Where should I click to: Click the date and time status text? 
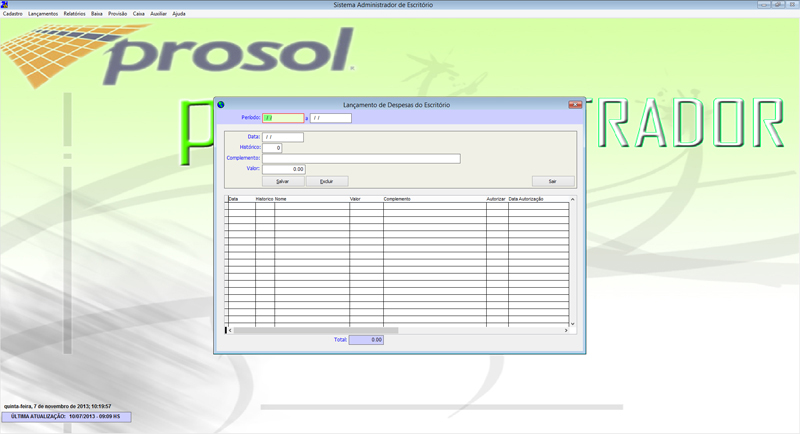point(58,406)
